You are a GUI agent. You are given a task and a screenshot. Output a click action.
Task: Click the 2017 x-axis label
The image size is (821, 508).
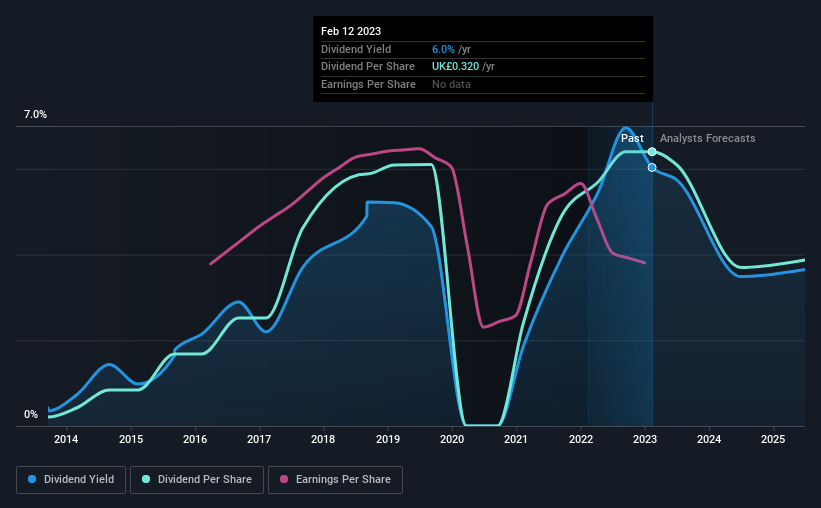pos(259,439)
